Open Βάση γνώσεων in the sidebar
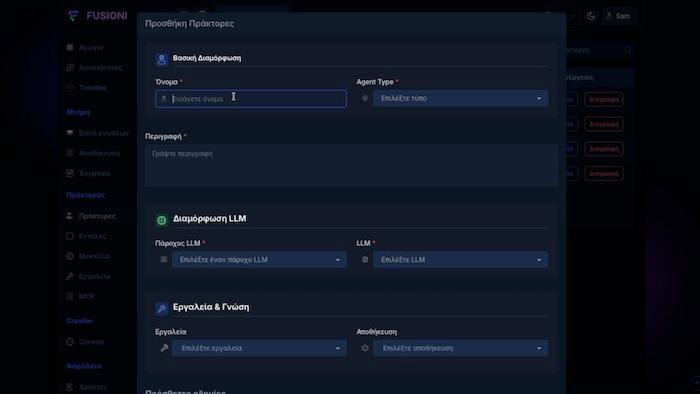 click(98, 133)
